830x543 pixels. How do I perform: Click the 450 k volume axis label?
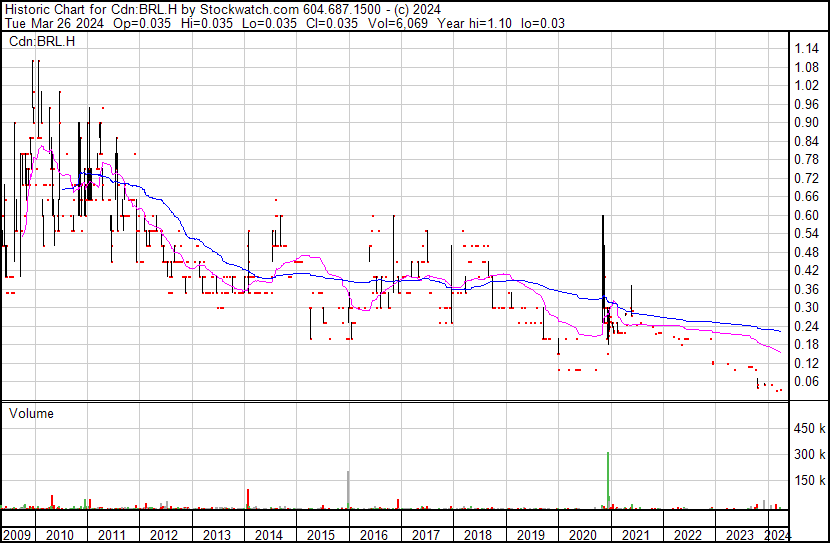click(x=809, y=429)
